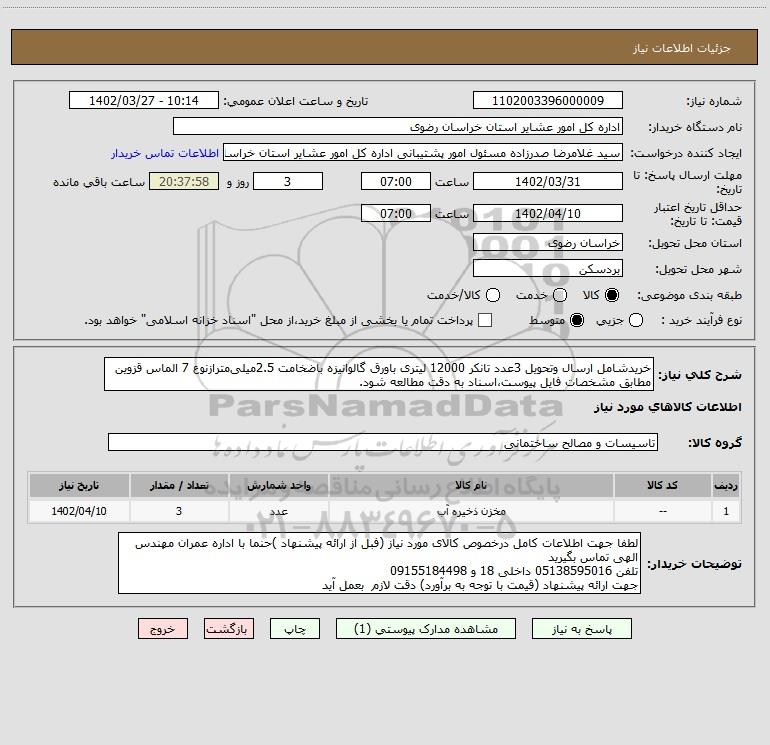
Task: Click the delivery city بردسکن field
Action: pyautogui.click(x=548, y=268)
